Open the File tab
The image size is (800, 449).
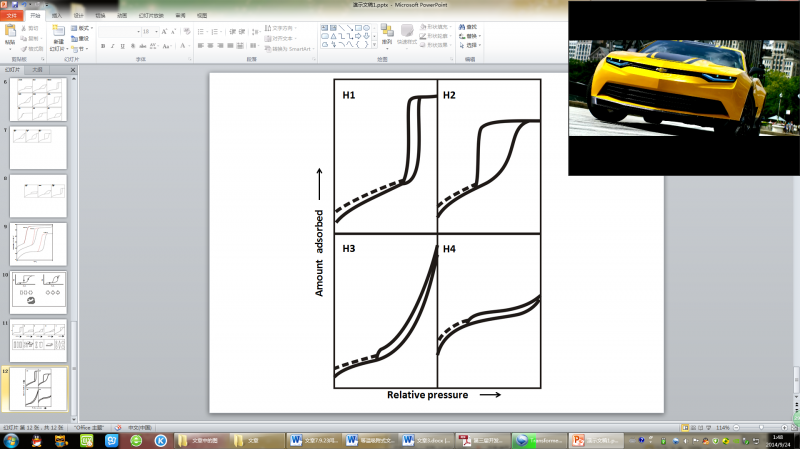coord(12,16)
